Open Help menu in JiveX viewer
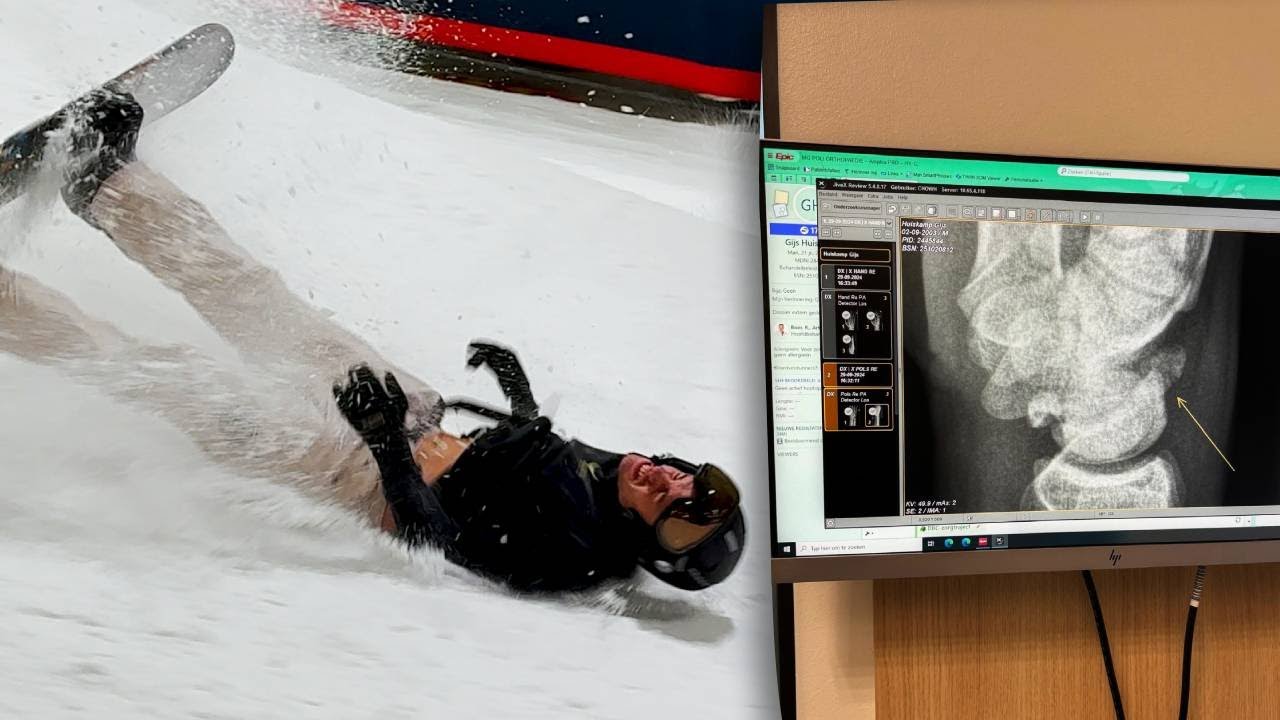 [x=902, y=197]
